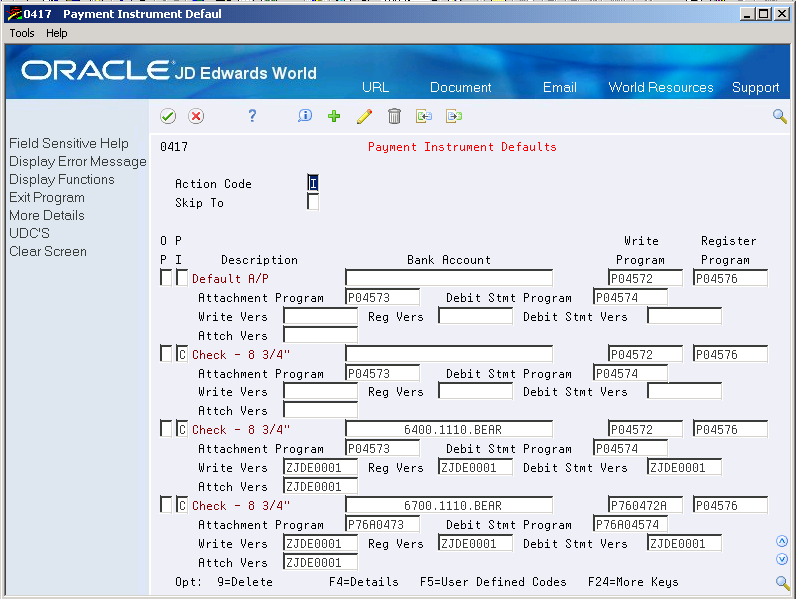
Task: Click the Bank Account field for Default A/P
Action: point(449,278)
